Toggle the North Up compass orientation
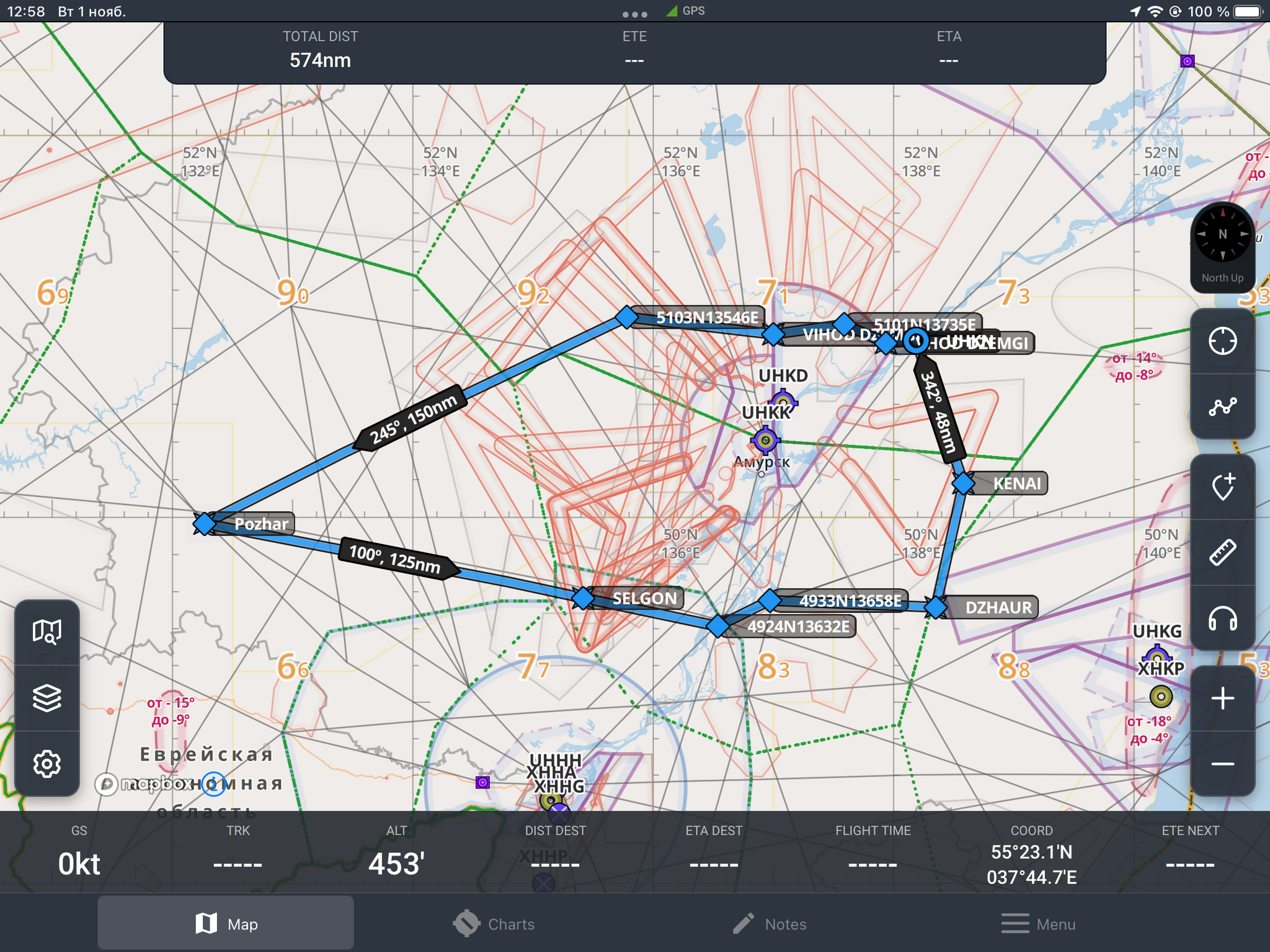The image size is (1270, 952). pos(1222,246)
